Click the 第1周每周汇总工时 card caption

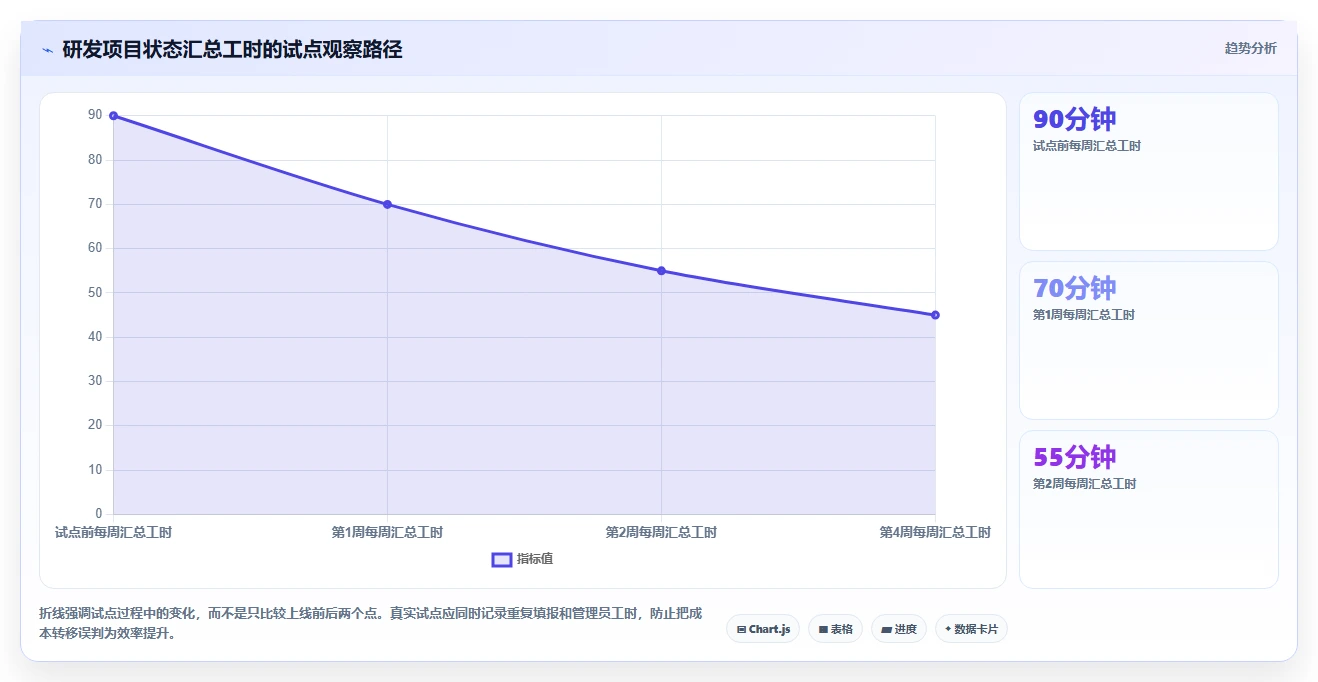pos(1084,315)
